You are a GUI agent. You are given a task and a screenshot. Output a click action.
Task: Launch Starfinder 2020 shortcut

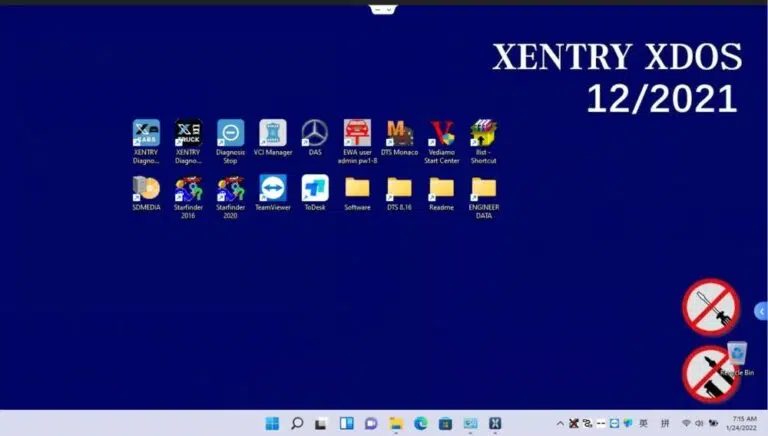230,188
